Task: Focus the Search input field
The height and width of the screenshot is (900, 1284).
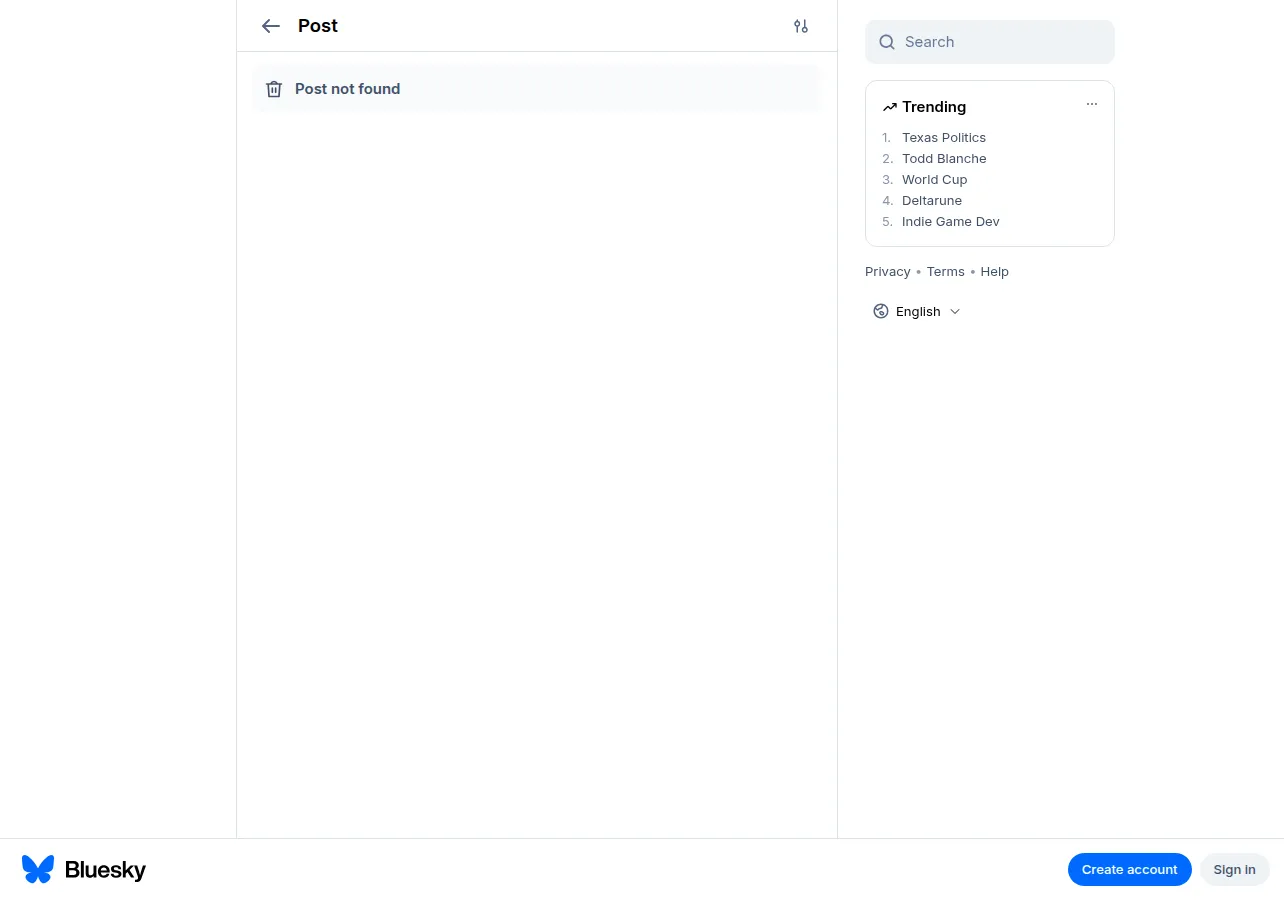Action: coord(990,42)
